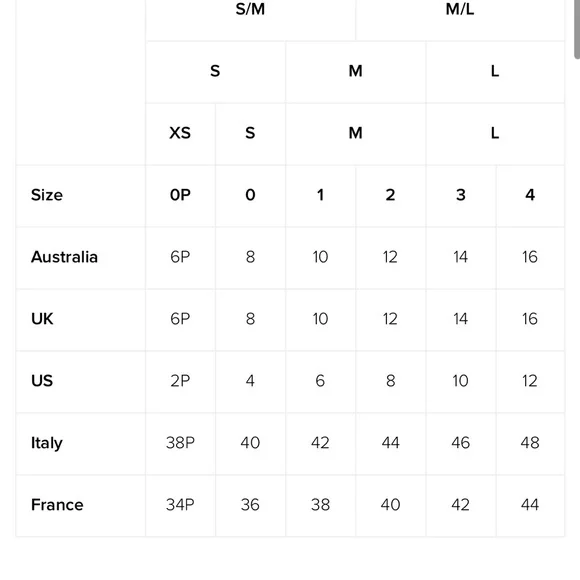Select the 0P size cell
This screenshot has width=580, height=580.
180,195
